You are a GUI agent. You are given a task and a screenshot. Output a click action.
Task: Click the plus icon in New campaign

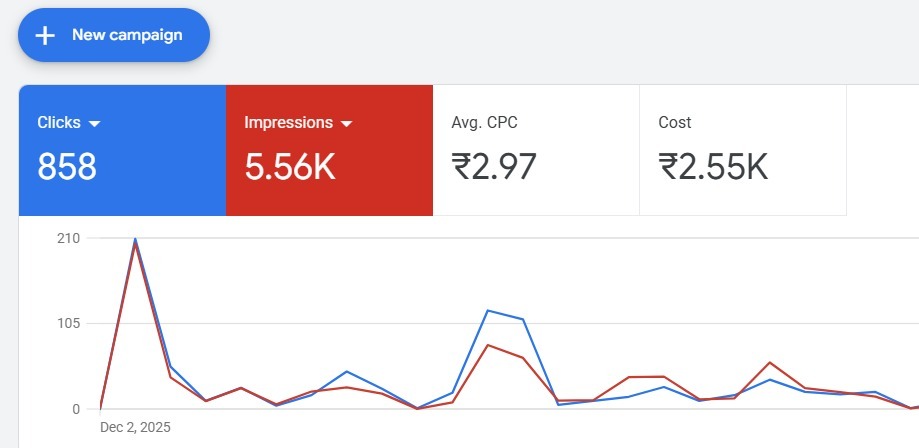[44, 35]
